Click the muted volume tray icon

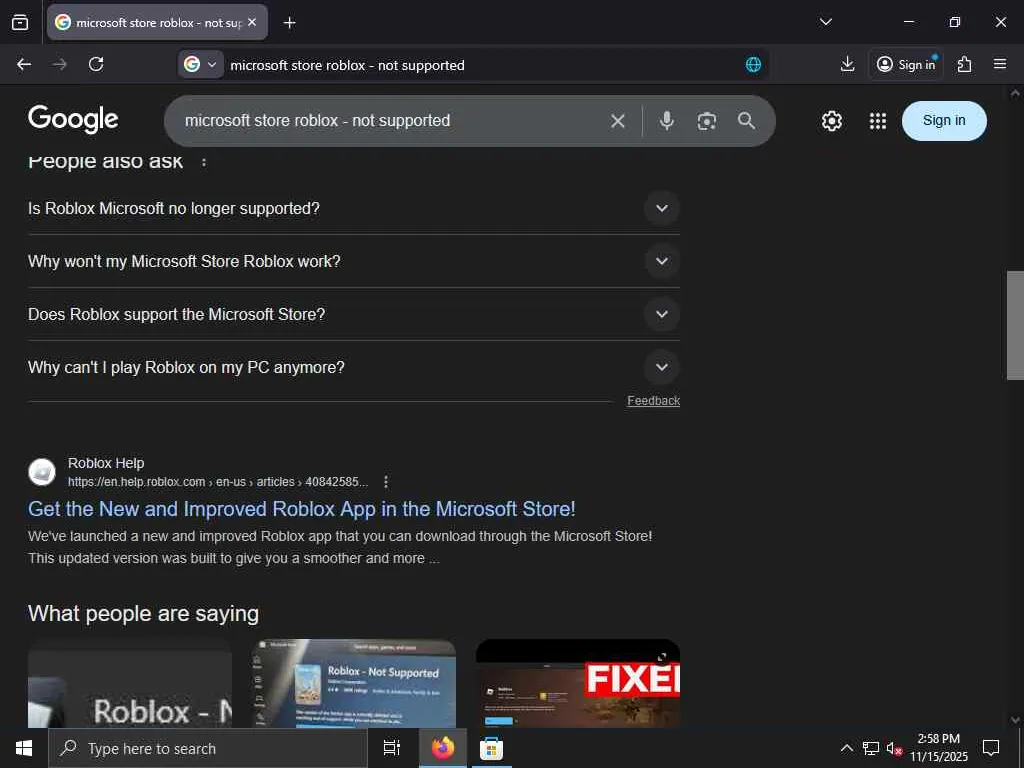(894, 748)
